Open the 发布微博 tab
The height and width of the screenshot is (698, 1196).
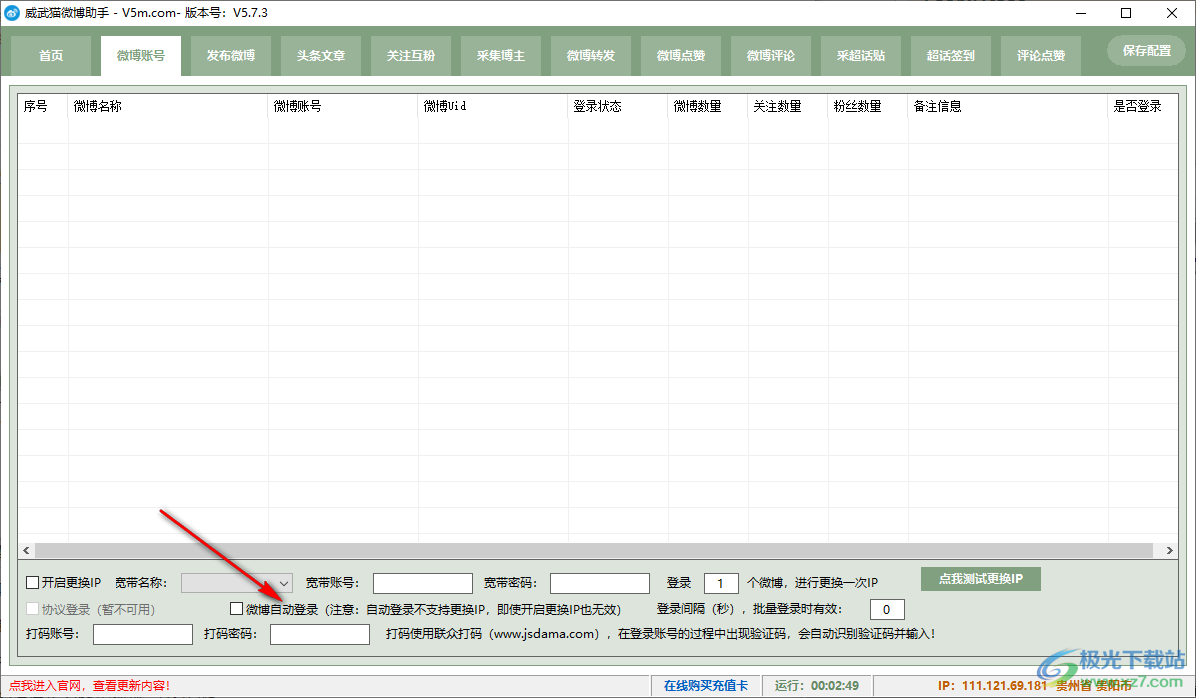(x=231, y=56)
